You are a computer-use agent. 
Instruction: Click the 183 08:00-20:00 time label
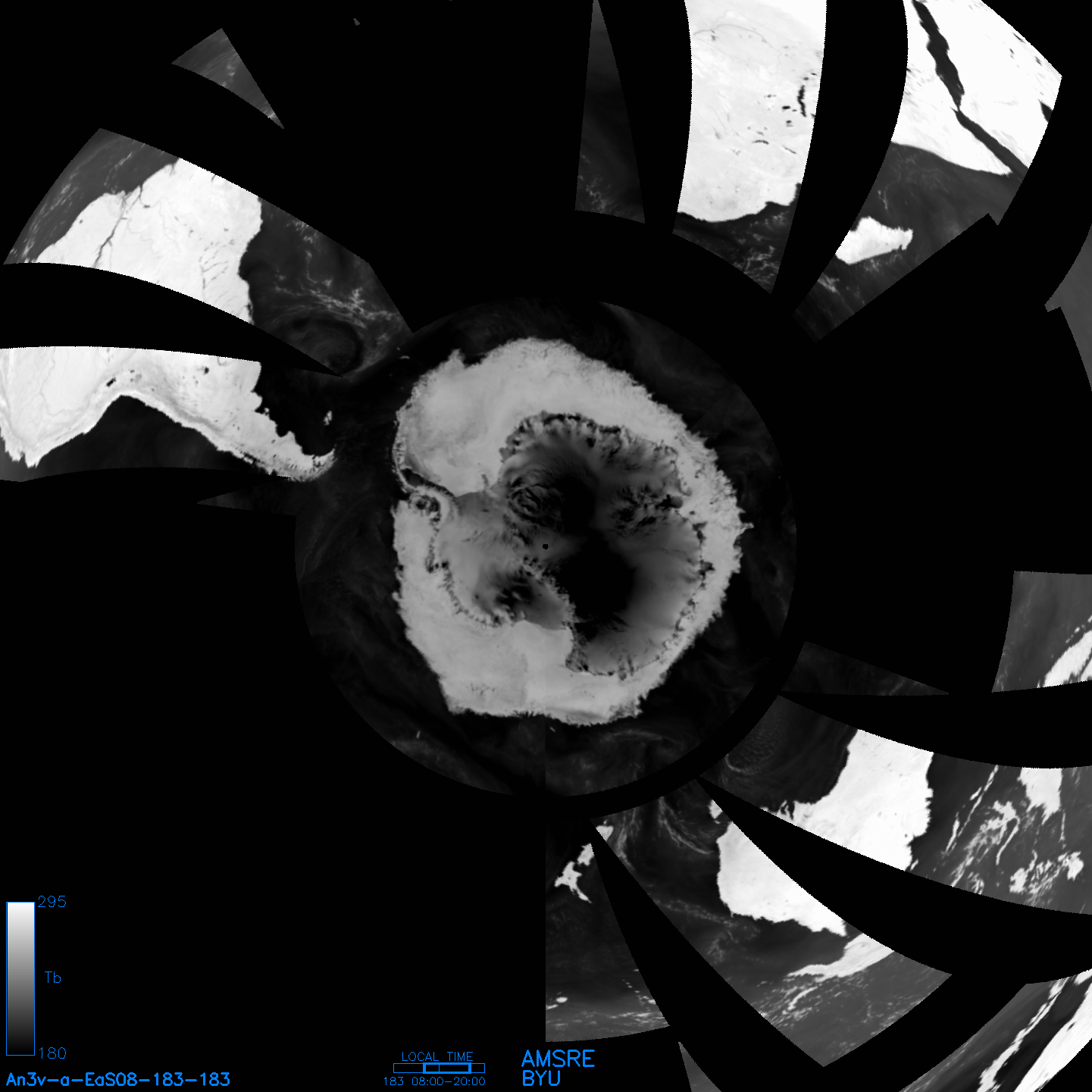[434, 1081]
